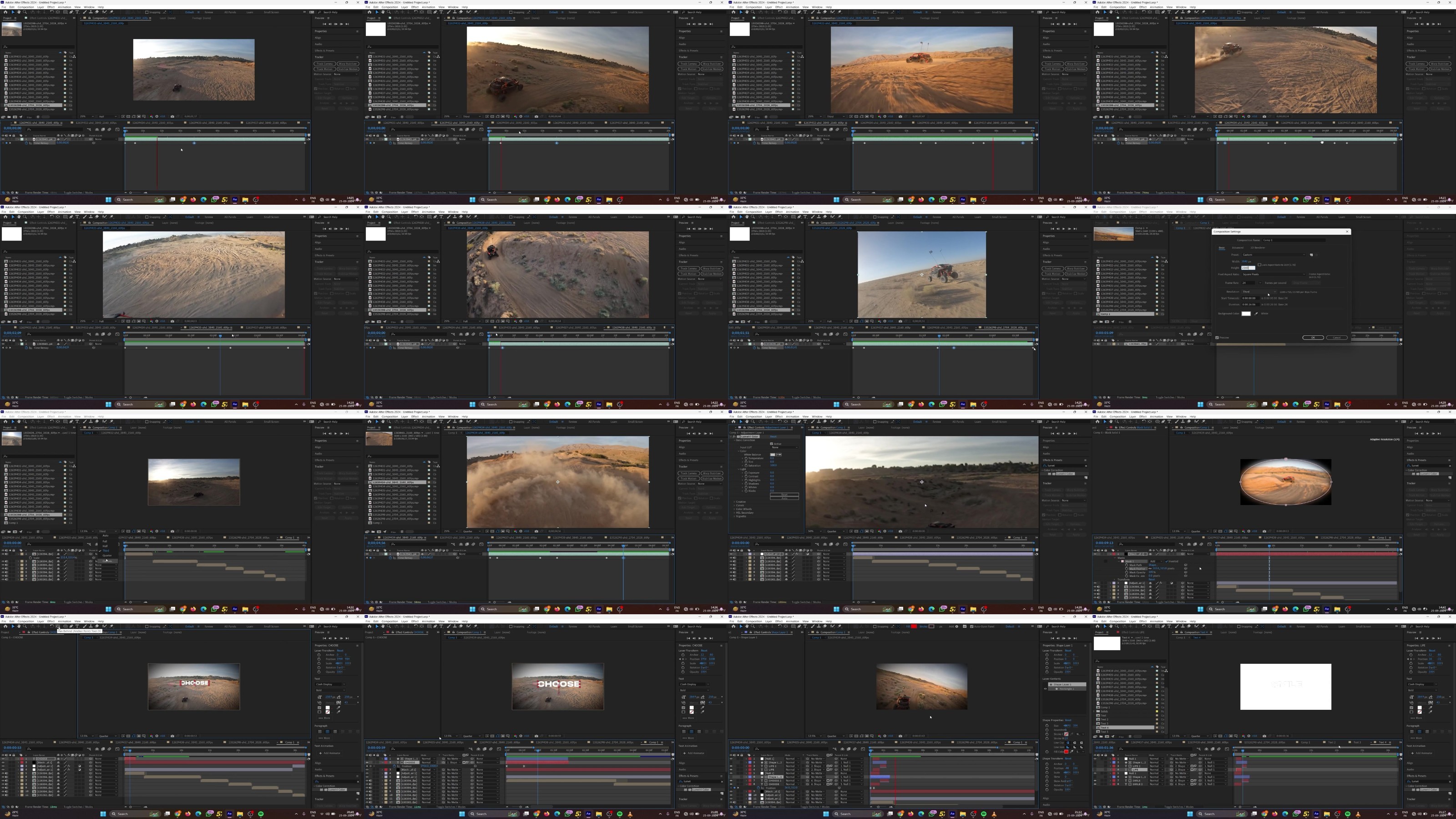Click Cancel in Composition Settings
The height and width of the screenshot is (819, 1456).
pyautogui.click(x=1337, y=338)
